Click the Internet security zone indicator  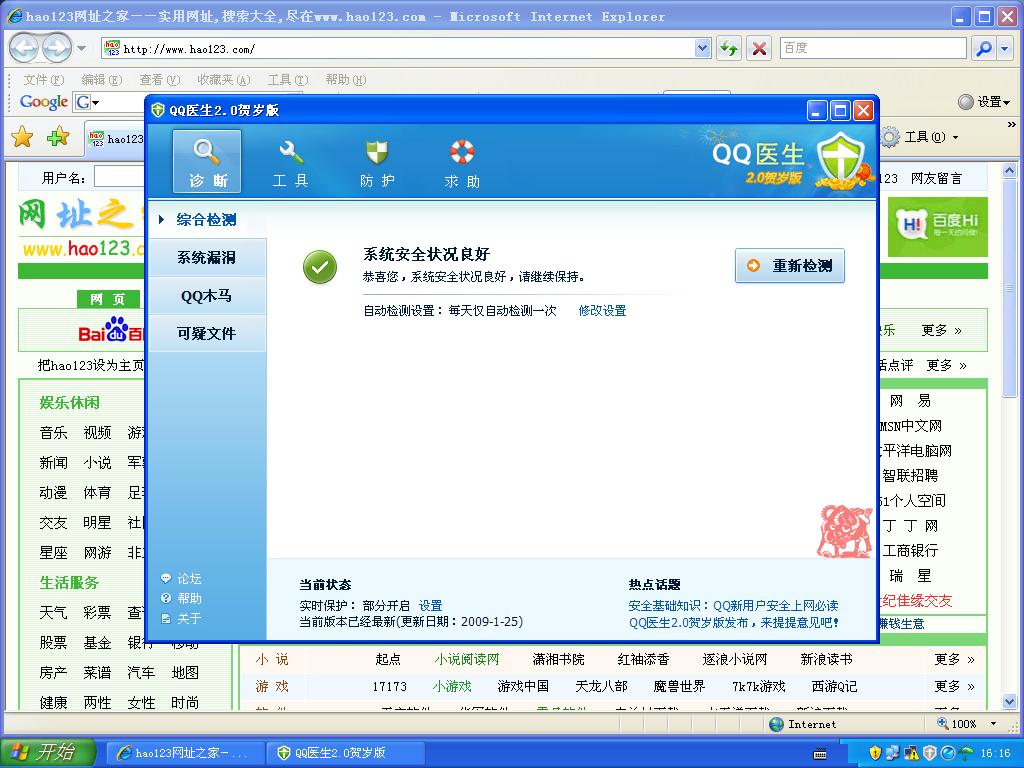click(803, 724)
